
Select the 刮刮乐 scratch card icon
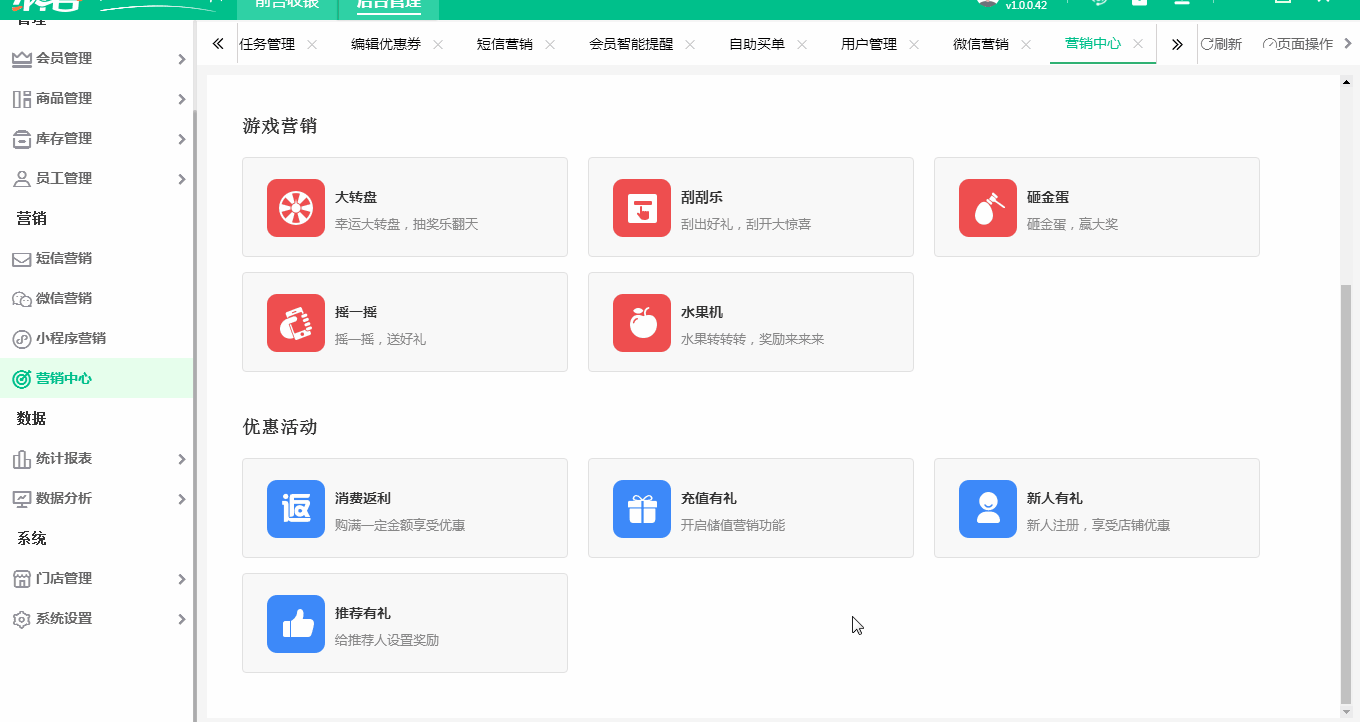click(x=641, y=207)
